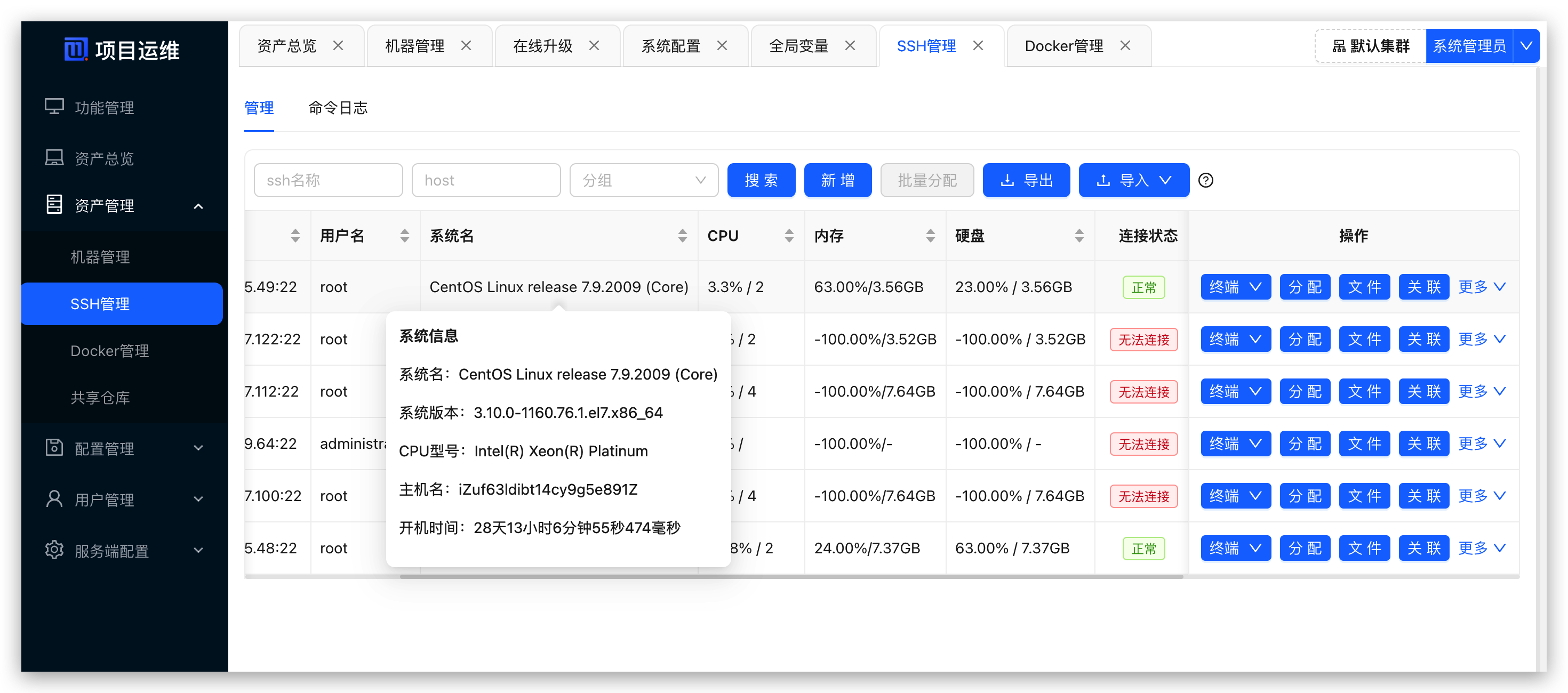Viewport: 1568px width, 693px height.
Task: Expand 更多 menu in first row
Action: click(x=1482, y=287)
